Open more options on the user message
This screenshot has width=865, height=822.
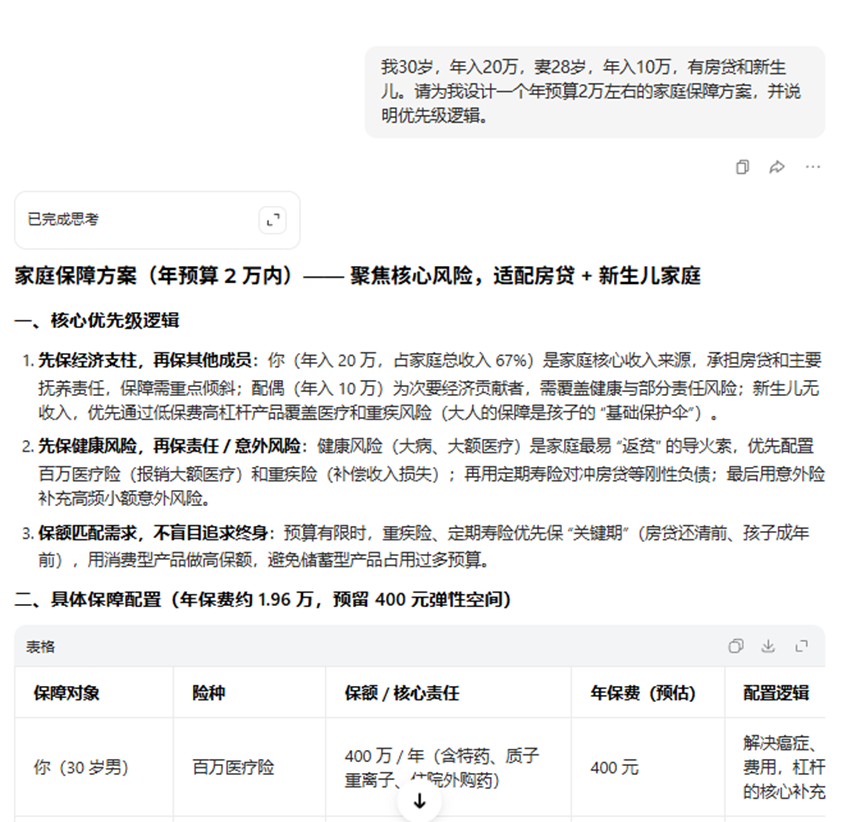click(x=812, y=168)
